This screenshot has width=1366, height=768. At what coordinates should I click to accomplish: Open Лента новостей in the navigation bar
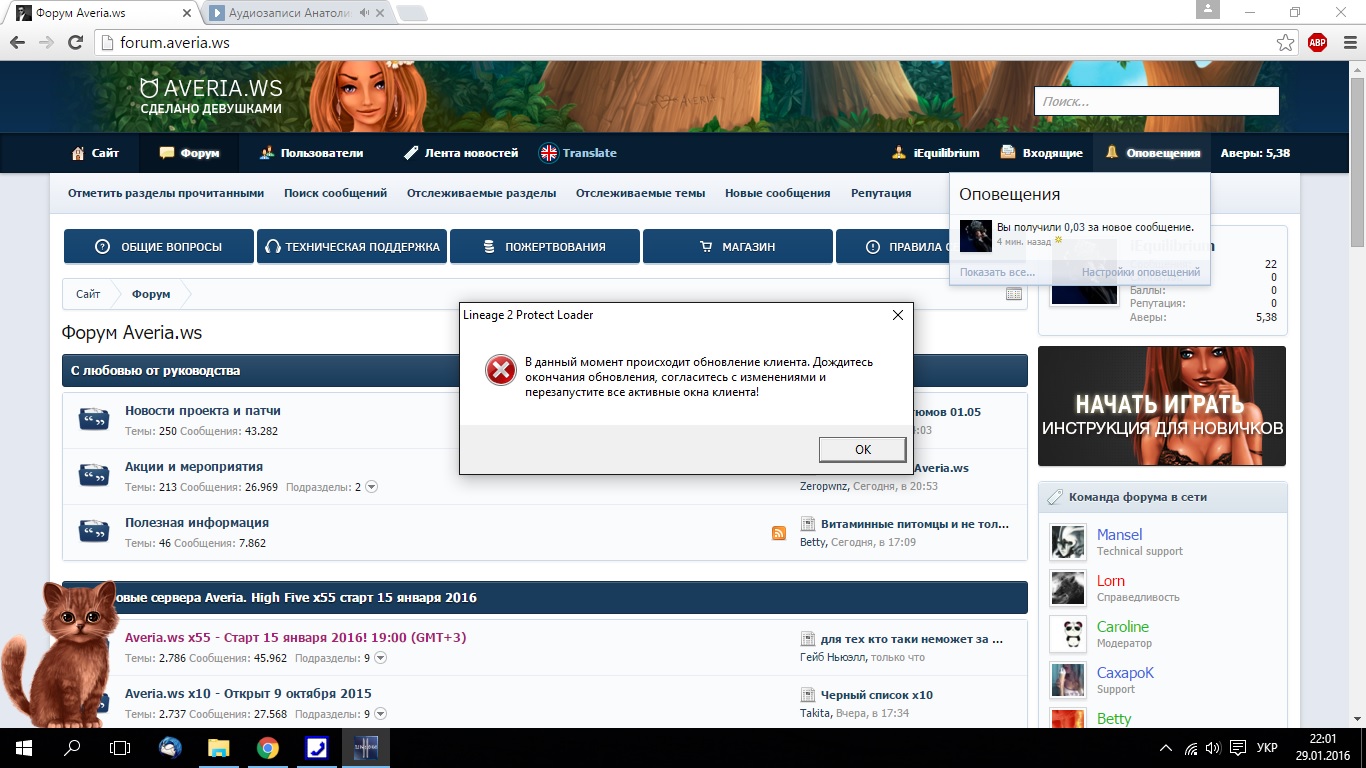[460, 153]
